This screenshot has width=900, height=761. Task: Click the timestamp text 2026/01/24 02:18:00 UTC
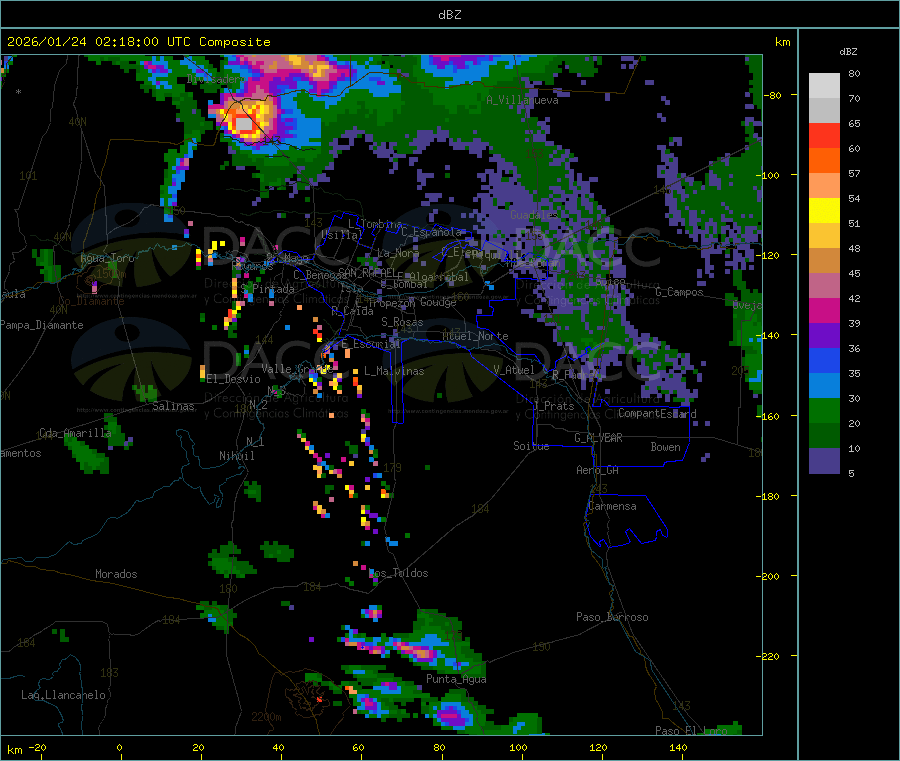(101, 42)
